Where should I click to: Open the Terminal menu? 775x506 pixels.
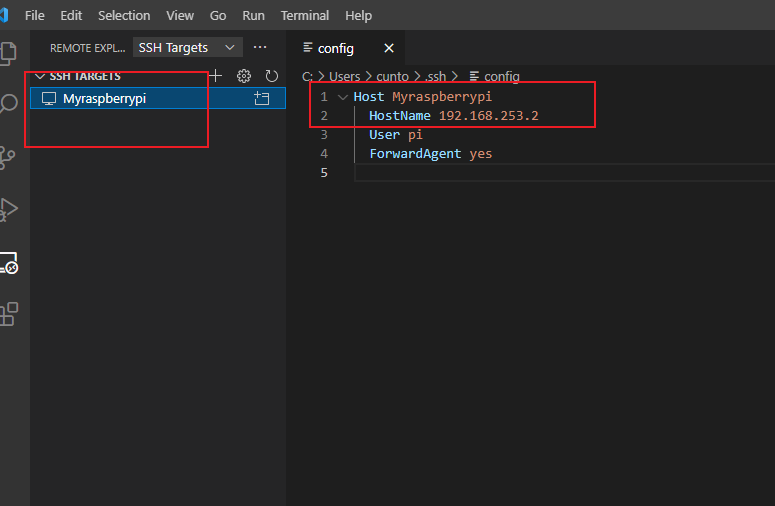point(305,16)
